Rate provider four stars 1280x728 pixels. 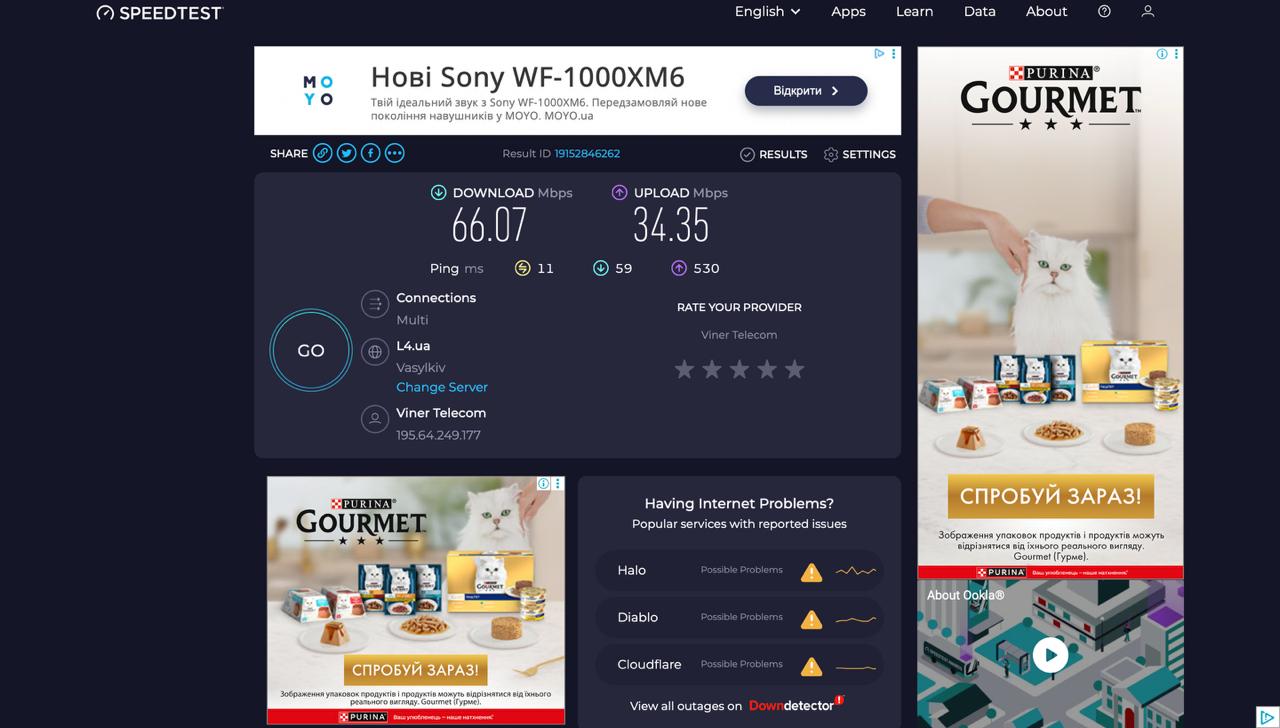pyautogui.click(x=767, y=370)
